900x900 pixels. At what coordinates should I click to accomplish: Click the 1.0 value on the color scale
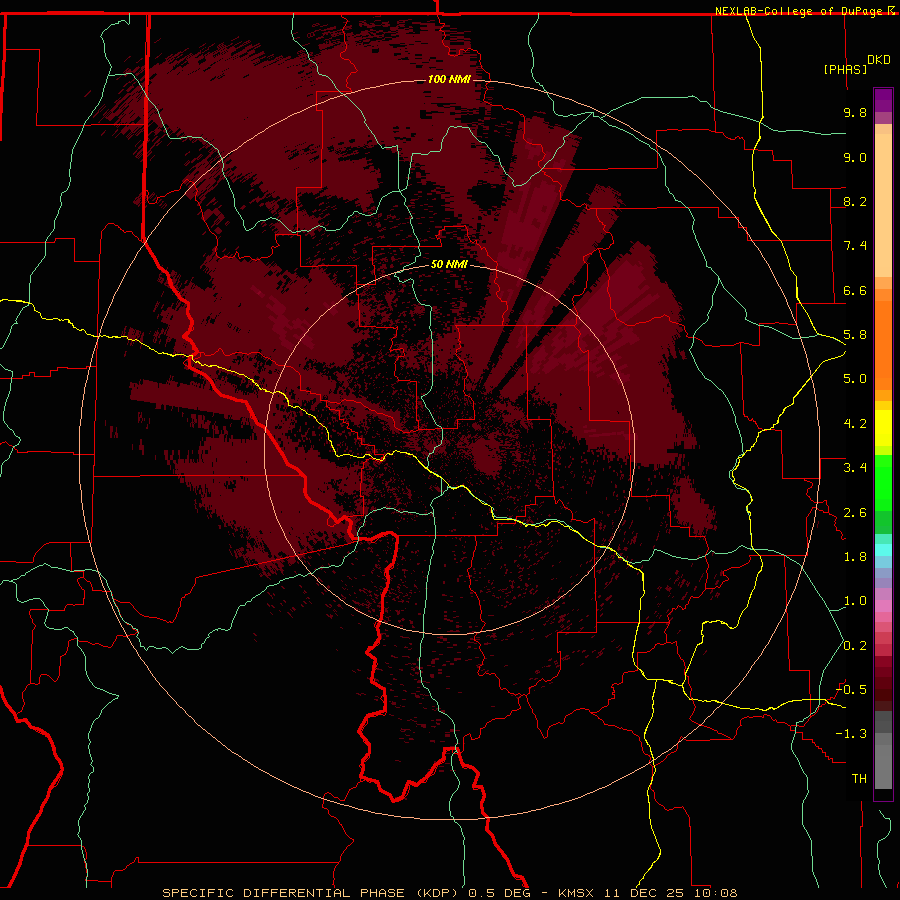[855, 601]
